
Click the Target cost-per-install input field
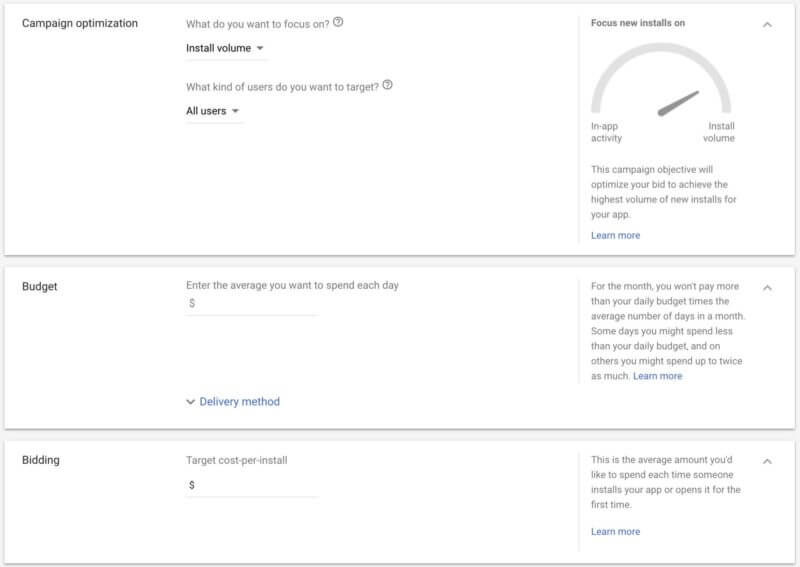252,485
